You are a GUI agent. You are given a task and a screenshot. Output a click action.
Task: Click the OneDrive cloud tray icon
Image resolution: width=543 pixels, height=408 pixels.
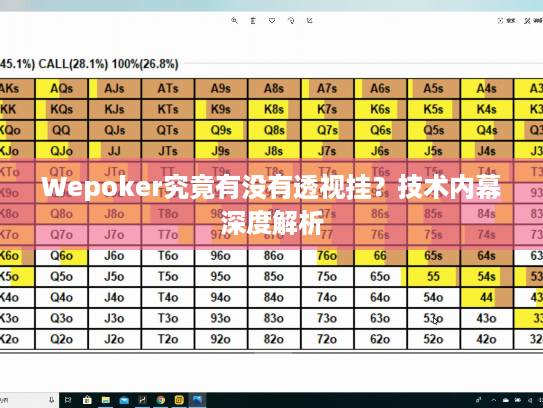pos(506,400)
